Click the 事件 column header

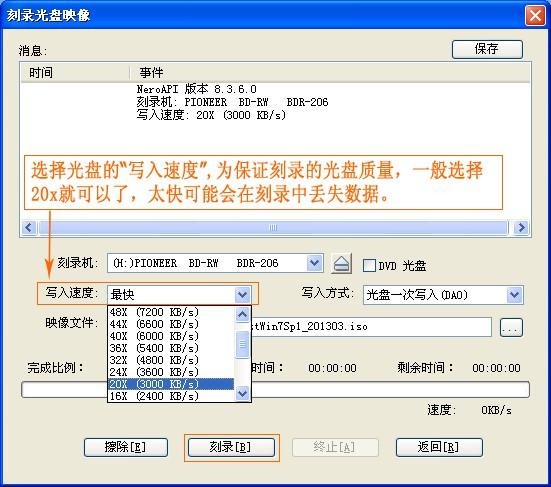[330, 73]
